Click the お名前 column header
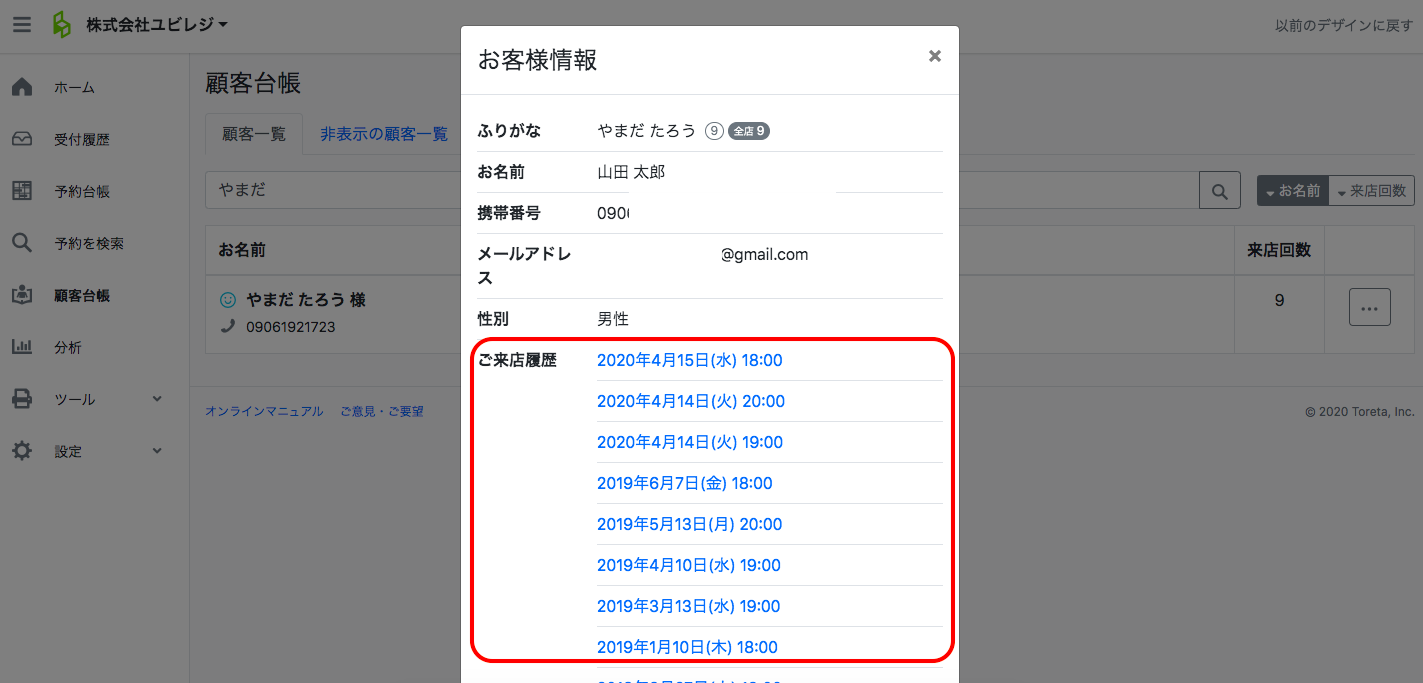This screenshot has height=683, width=1423. (x=242, y=250)
